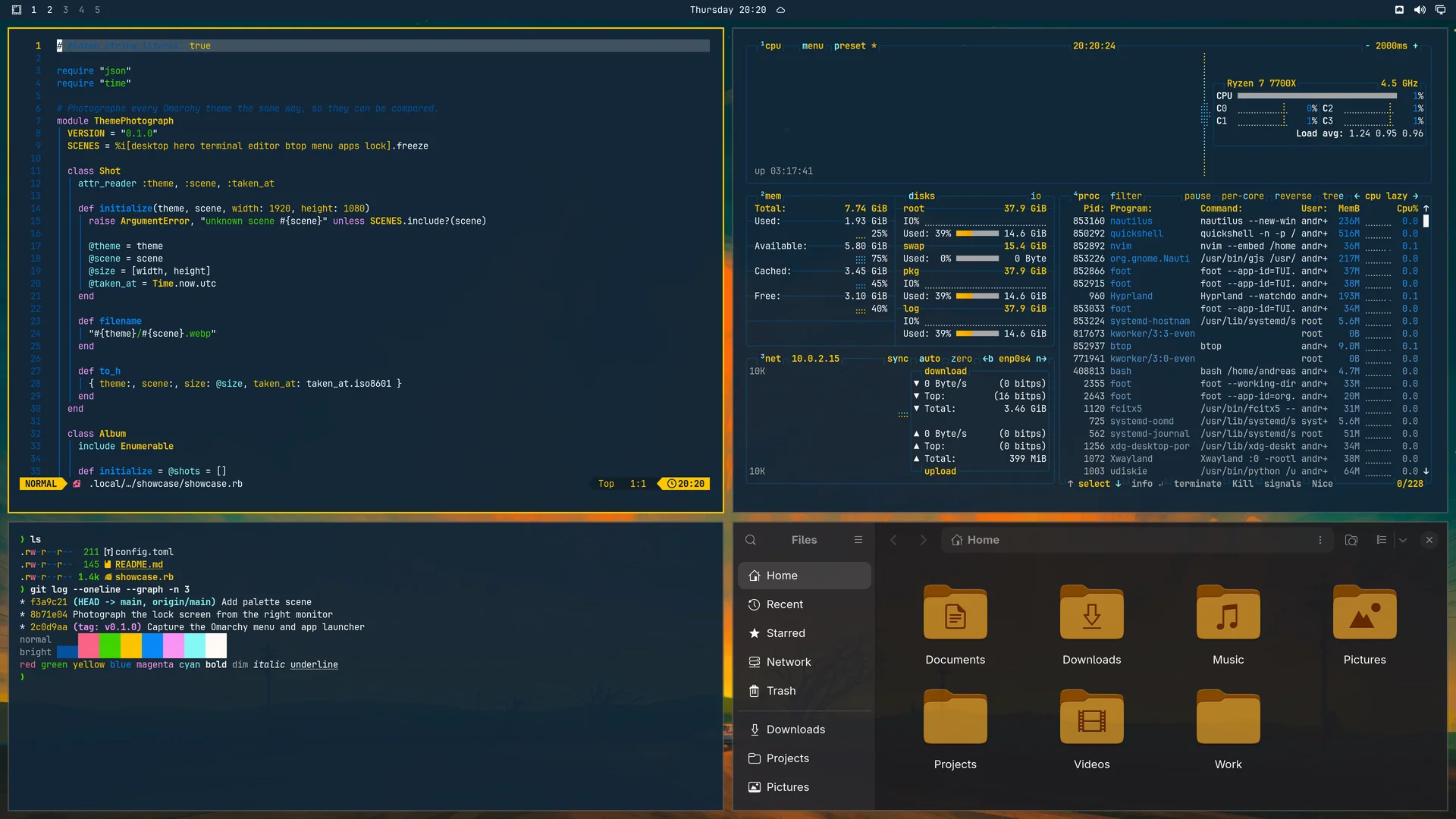Click the volume icon in top bar
Viewport: 1456px width, 819px height.
pos(1420,10)
